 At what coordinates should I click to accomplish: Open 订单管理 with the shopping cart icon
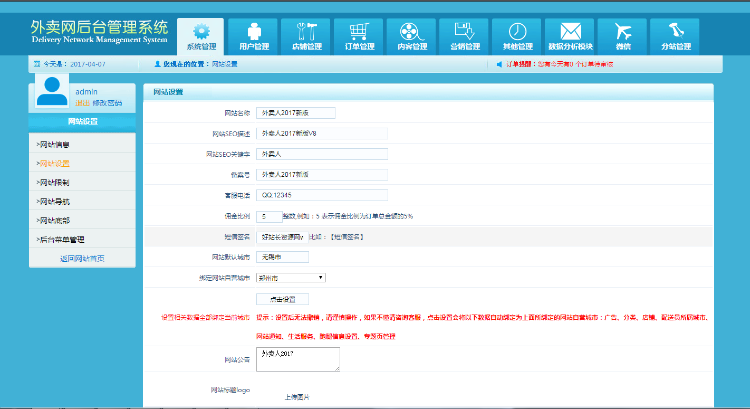(359, 36)
